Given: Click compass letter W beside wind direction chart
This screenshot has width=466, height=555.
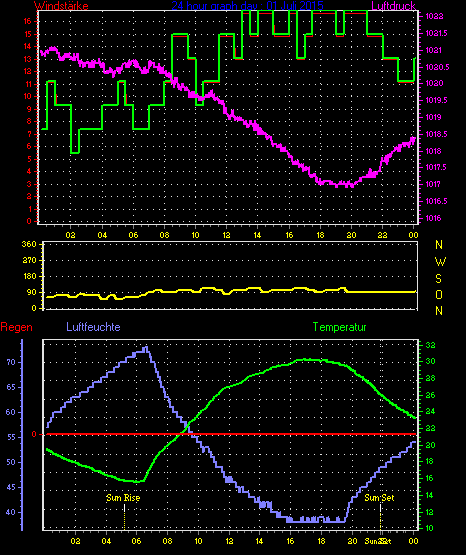Looking at the screenshot, I should tap(440, 262).
